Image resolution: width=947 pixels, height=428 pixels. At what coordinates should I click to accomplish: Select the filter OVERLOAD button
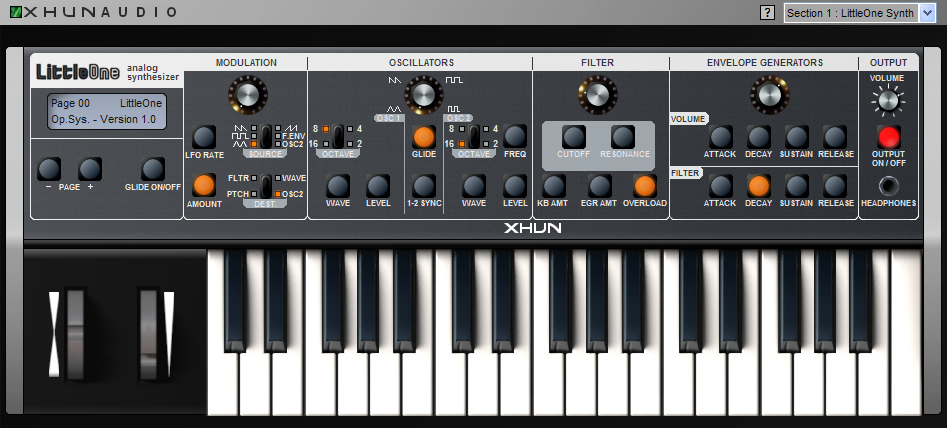coord(645,187)
